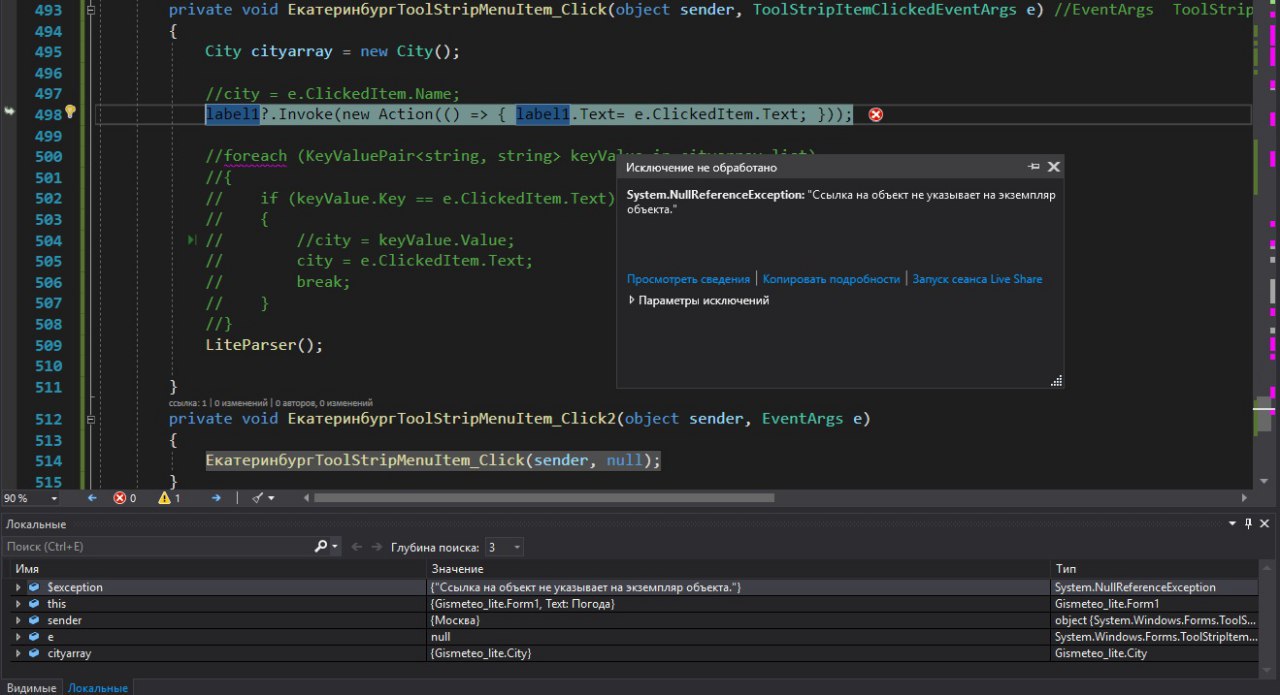Pin the exception popup window
The image size is (1280, 695).
point(1033,167)
